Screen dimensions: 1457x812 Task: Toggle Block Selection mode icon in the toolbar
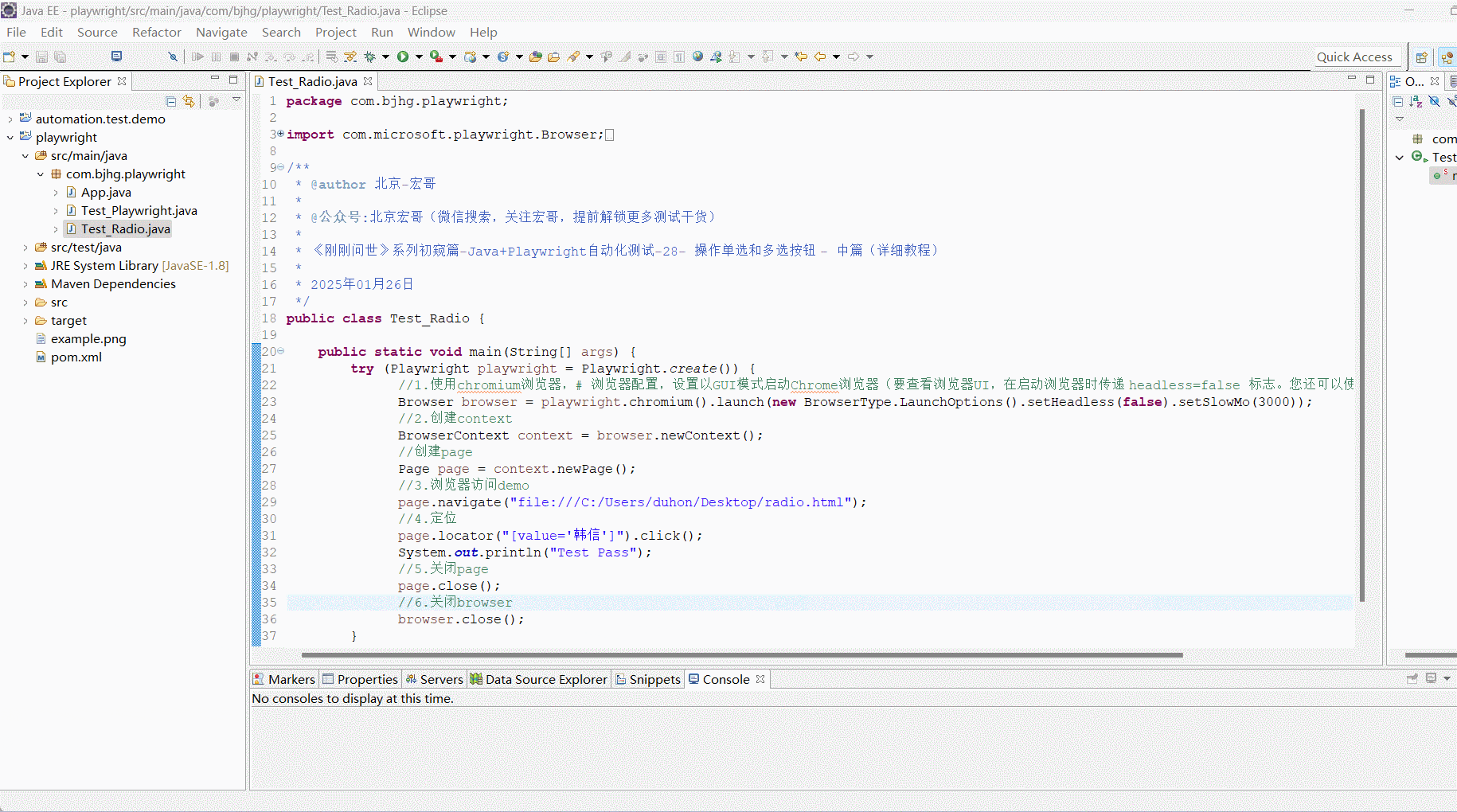coord(661,57)
